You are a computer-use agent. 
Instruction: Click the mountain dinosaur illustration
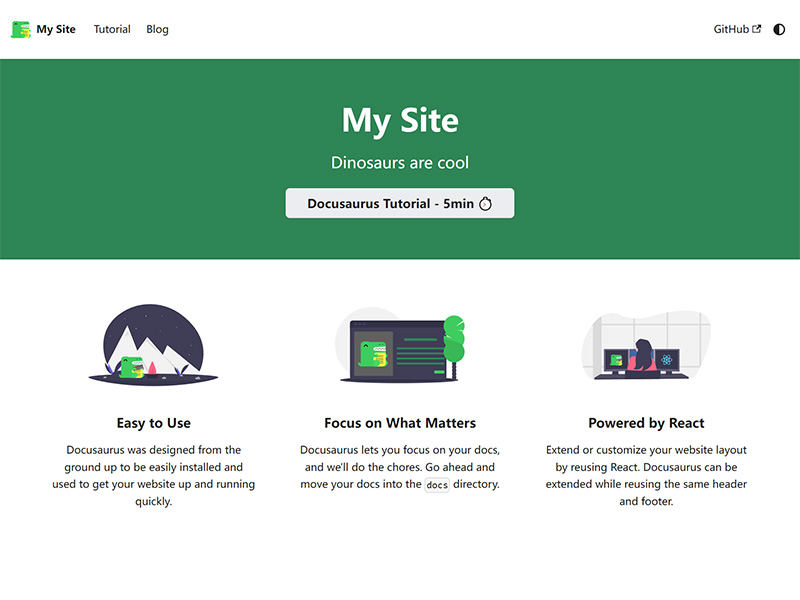coord(153,344)
